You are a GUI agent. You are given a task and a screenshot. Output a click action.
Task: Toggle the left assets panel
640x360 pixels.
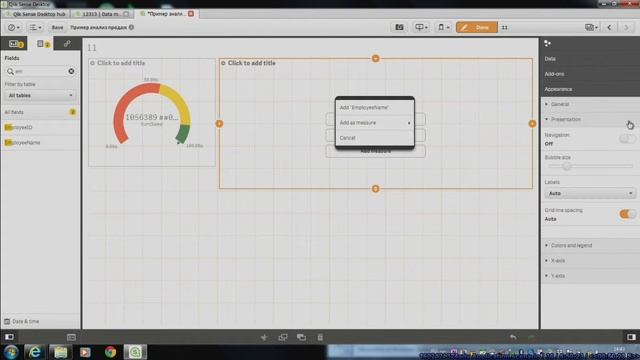tap(9, 337)
